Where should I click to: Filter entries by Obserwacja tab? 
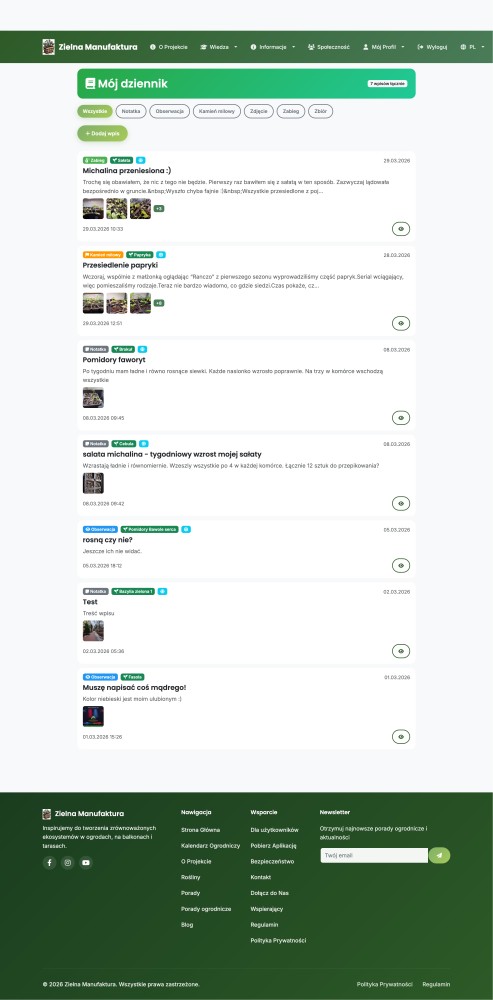click(170, 112)
